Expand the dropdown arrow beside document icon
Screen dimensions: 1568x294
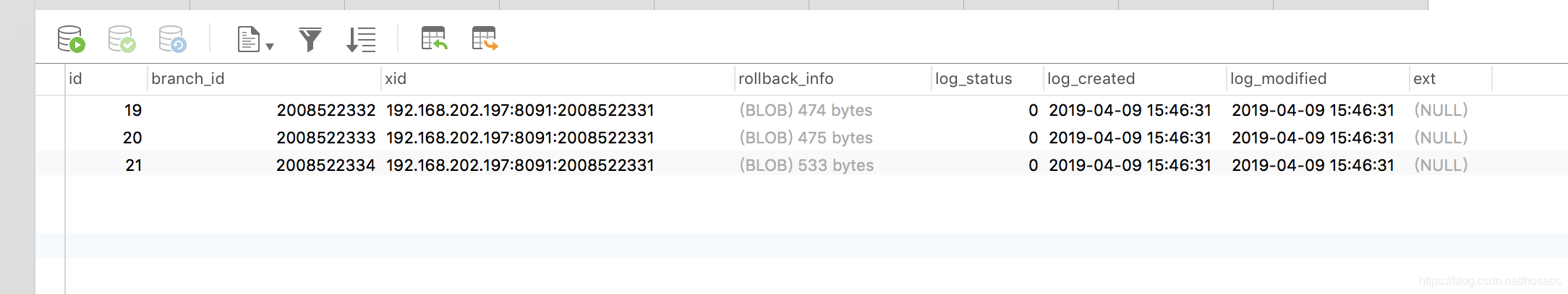pos(270,47)
